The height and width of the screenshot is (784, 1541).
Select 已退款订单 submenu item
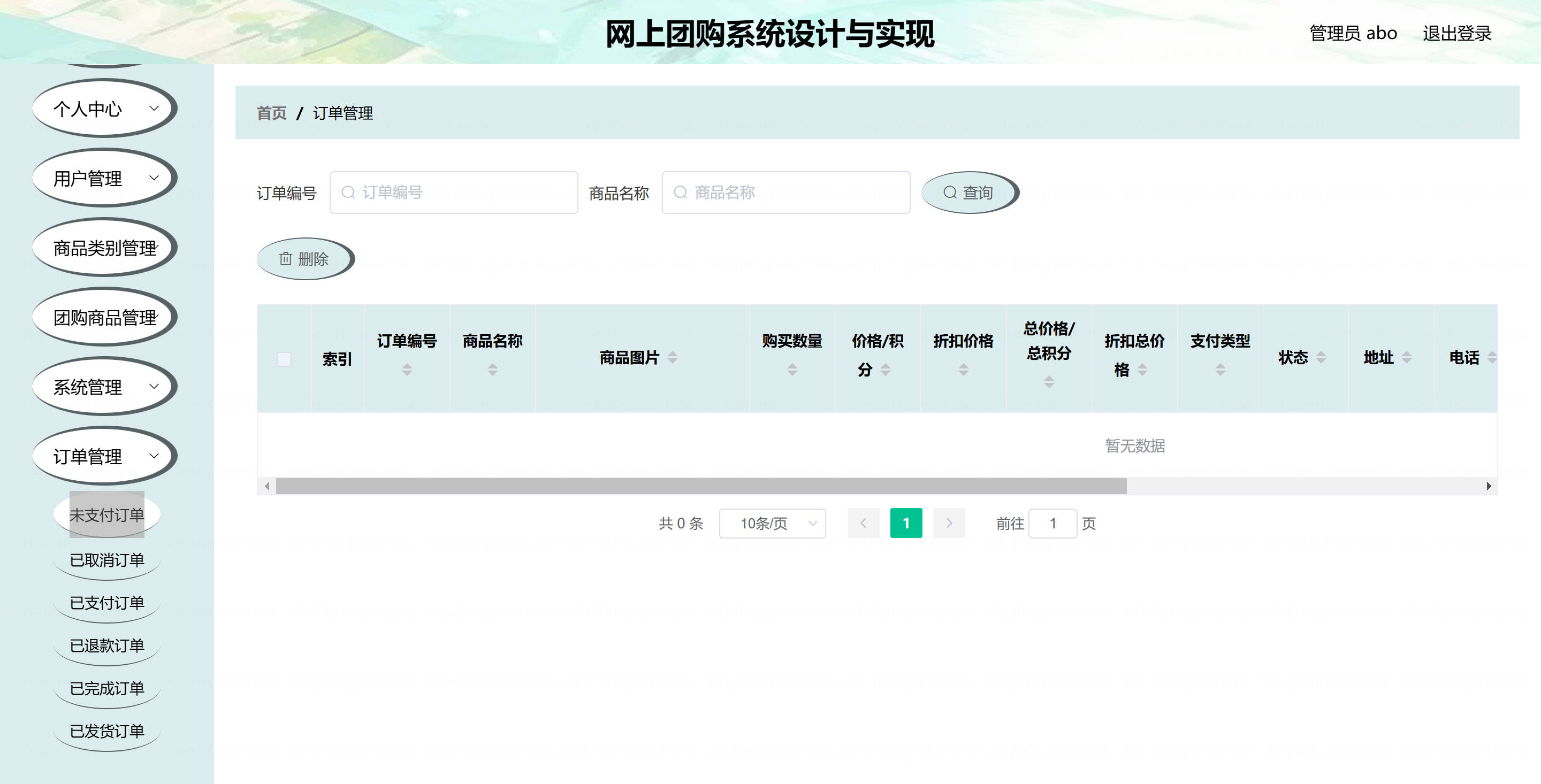(x=107, y=646)
